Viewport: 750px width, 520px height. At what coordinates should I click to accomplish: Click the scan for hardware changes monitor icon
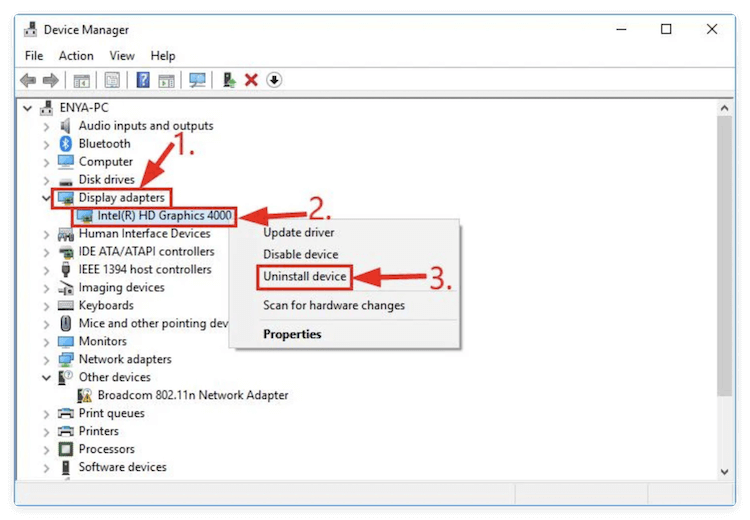pyautogui.click(x=197, y=80)
